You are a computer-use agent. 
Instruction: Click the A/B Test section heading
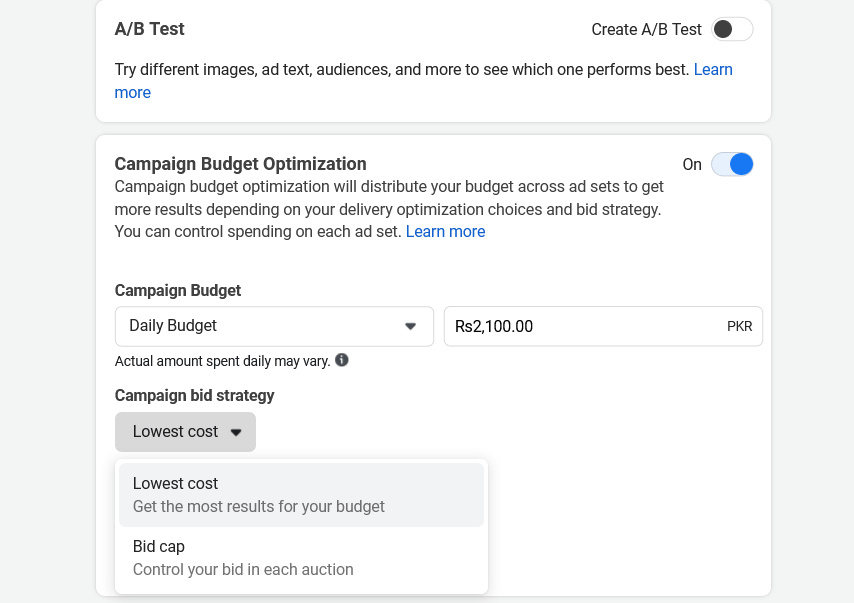[150, 29]
